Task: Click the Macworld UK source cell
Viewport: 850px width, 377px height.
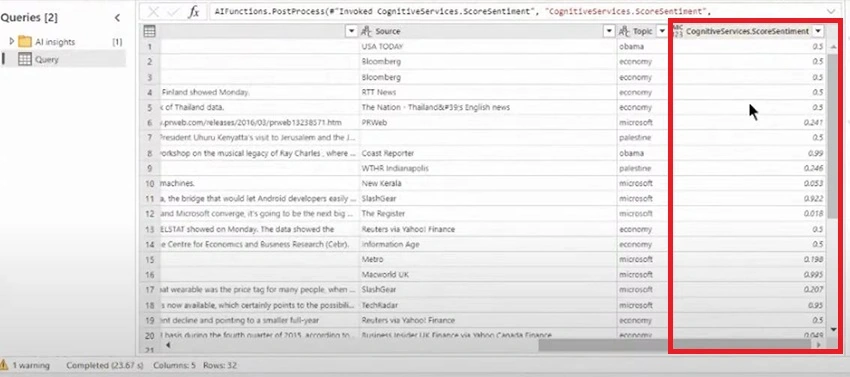Action: click(487, 274)
